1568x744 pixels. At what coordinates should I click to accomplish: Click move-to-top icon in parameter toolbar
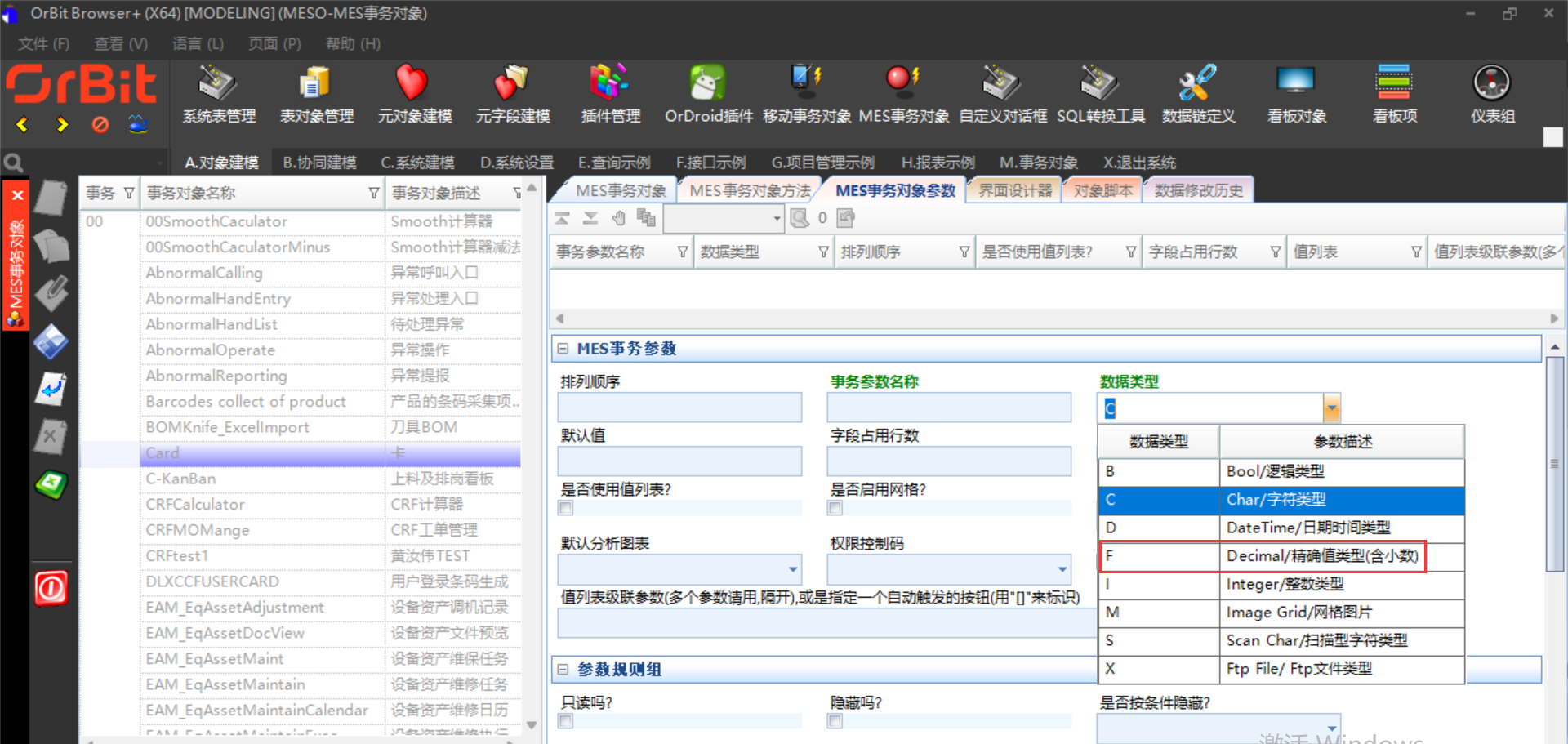pyautogui.click(x=563, y=218)
